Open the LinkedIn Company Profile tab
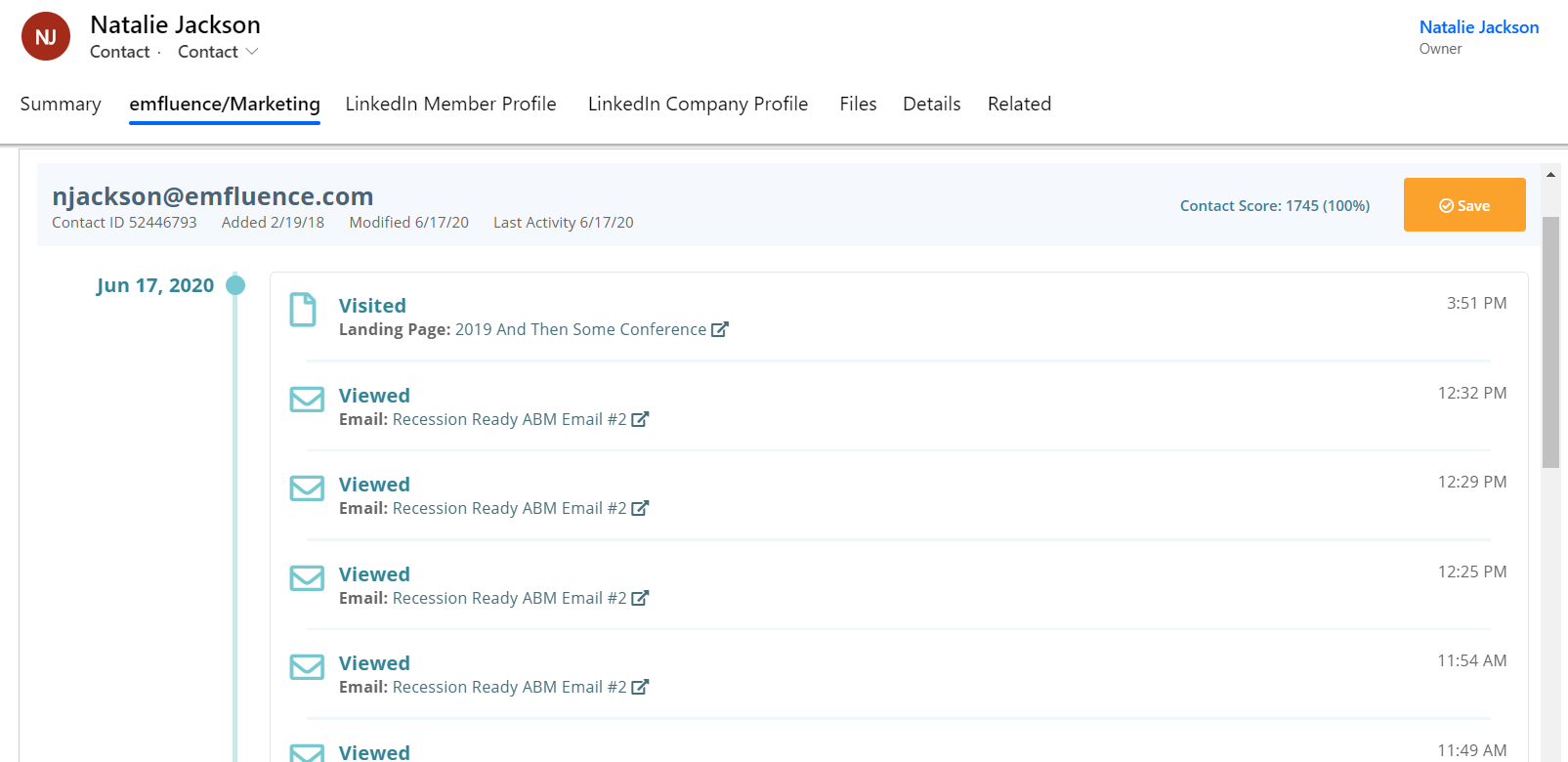This screenshot has height=762, width=1568. [698, 104]
